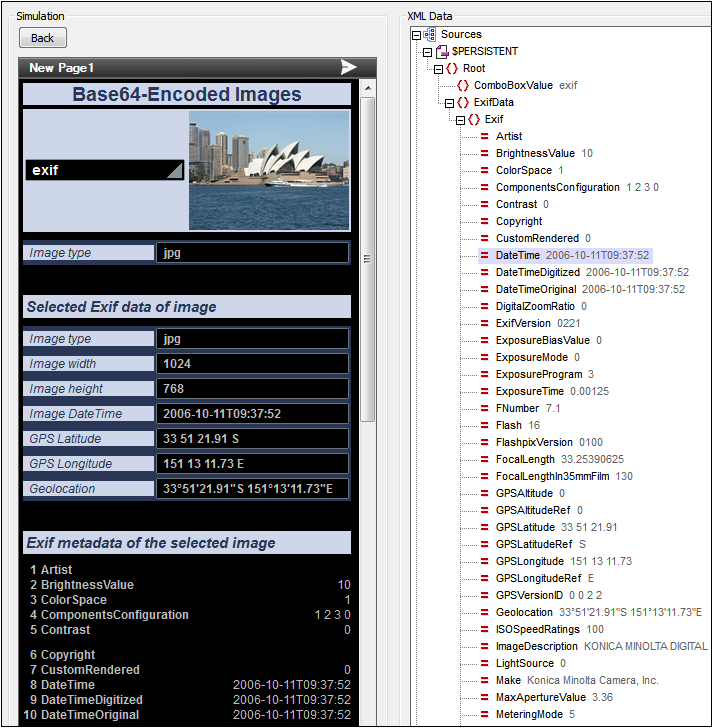Click the Image width field value 1024
The height and width of the screenshot is (728, 713).
[x=252, y=364]
